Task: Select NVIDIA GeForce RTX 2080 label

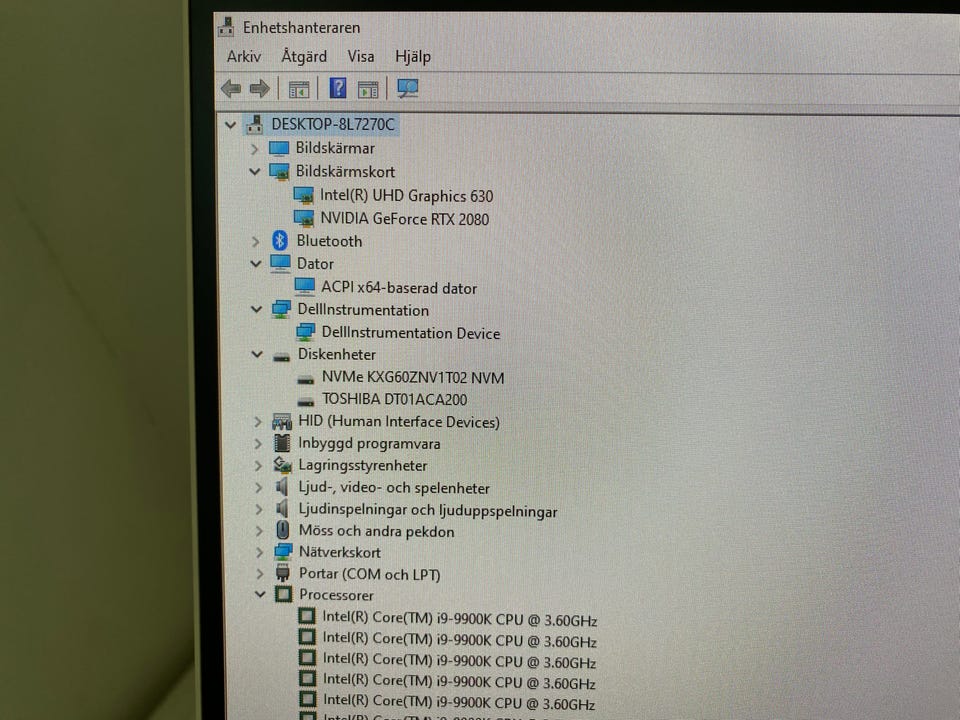Action: (x=405, y=219)
